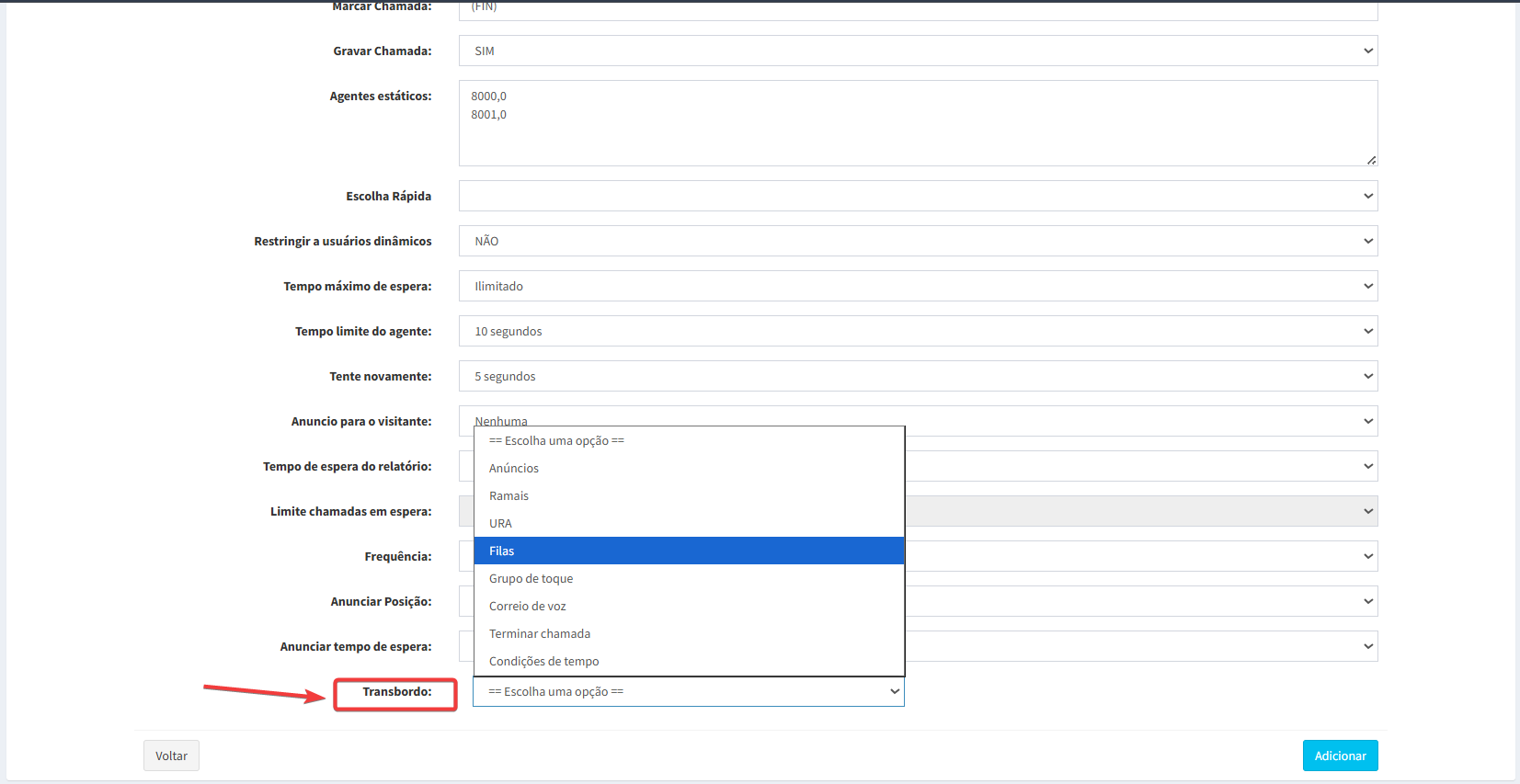Open the Gravar Chamada dropdown

[x=917, y=51]
